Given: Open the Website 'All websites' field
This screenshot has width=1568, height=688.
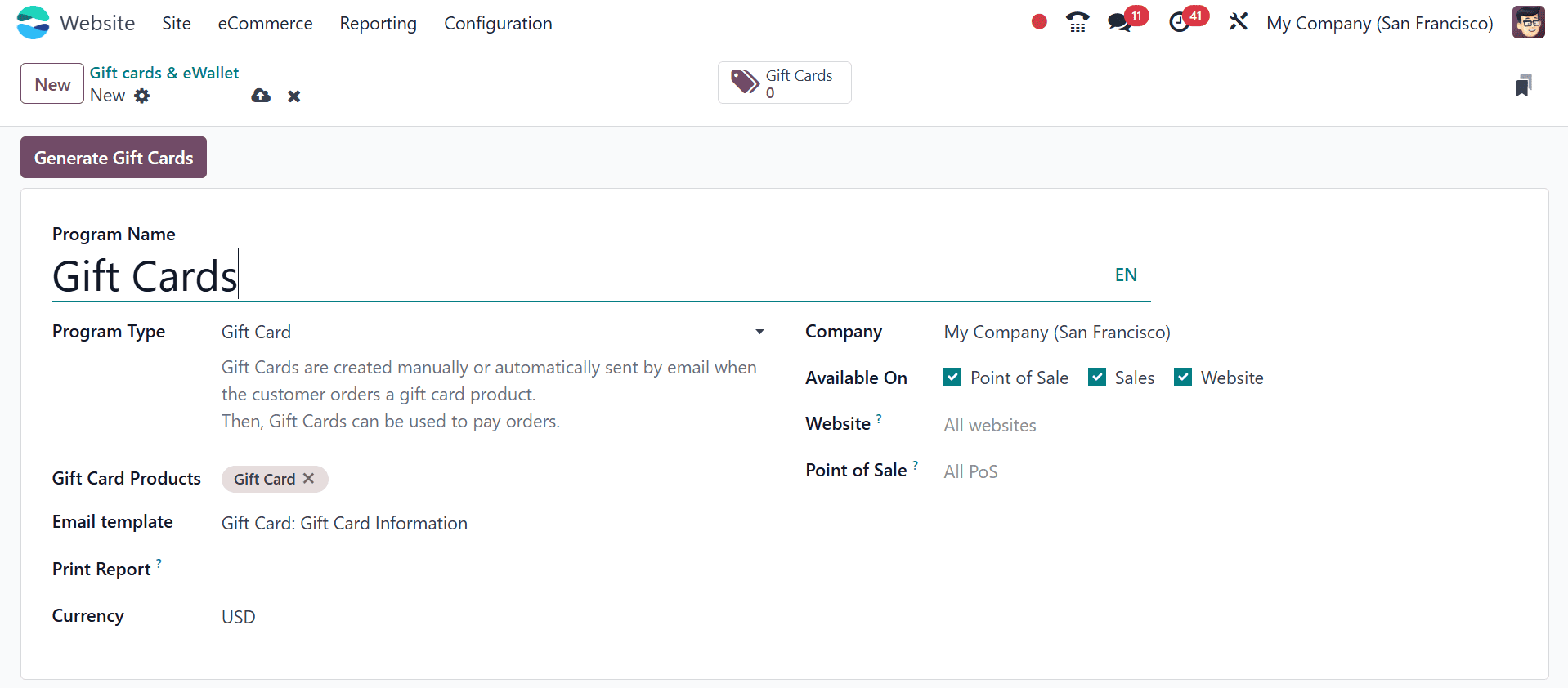Looking at the screenshot, I should (1230, 425).
